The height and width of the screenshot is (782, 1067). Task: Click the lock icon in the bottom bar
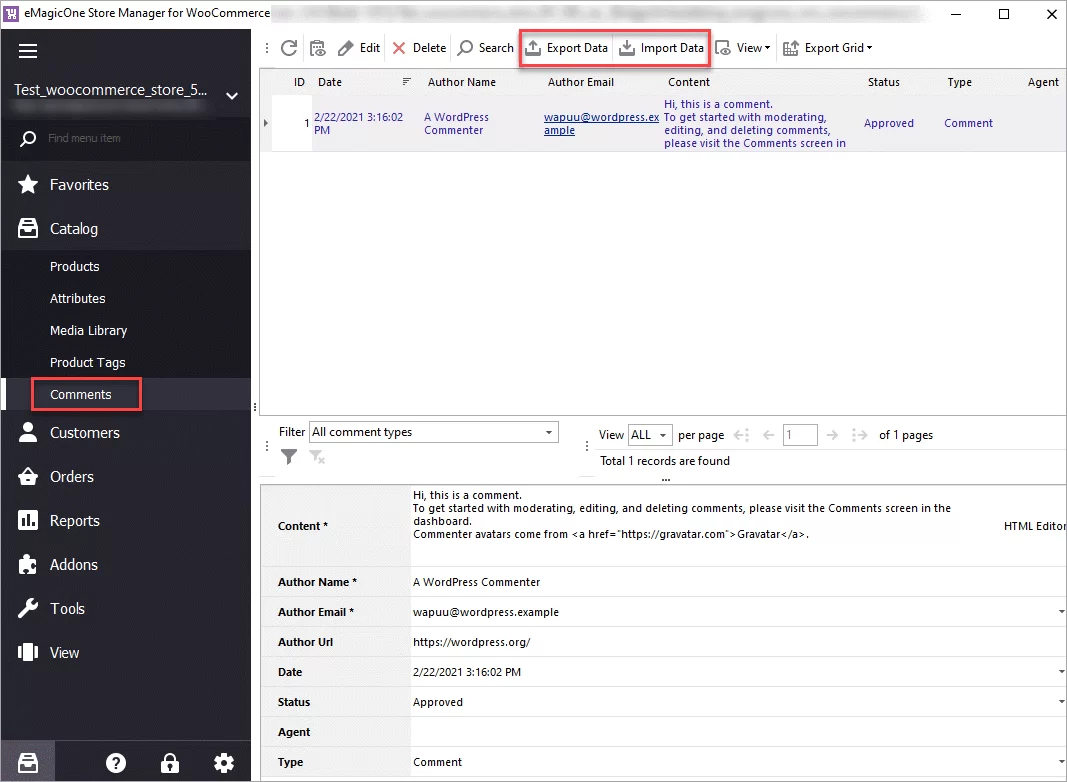click(x=170, y=762)
